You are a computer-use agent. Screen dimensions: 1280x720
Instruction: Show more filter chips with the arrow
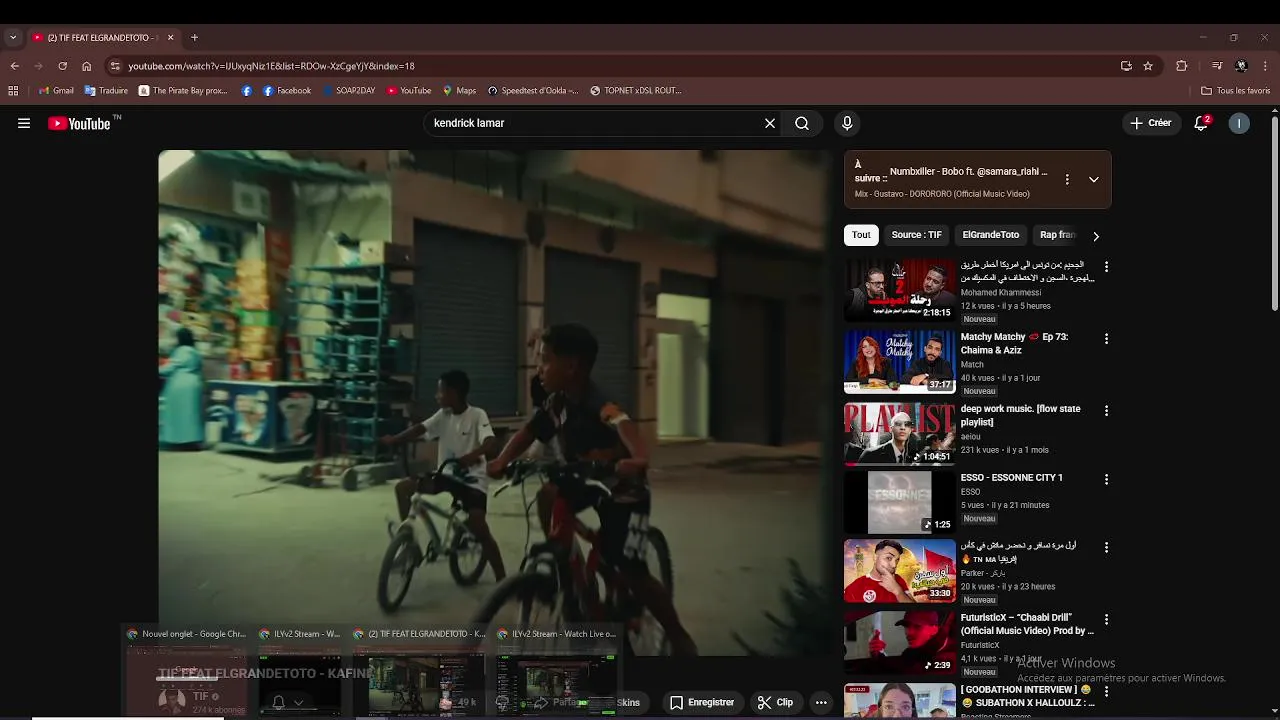point(1096,236)
